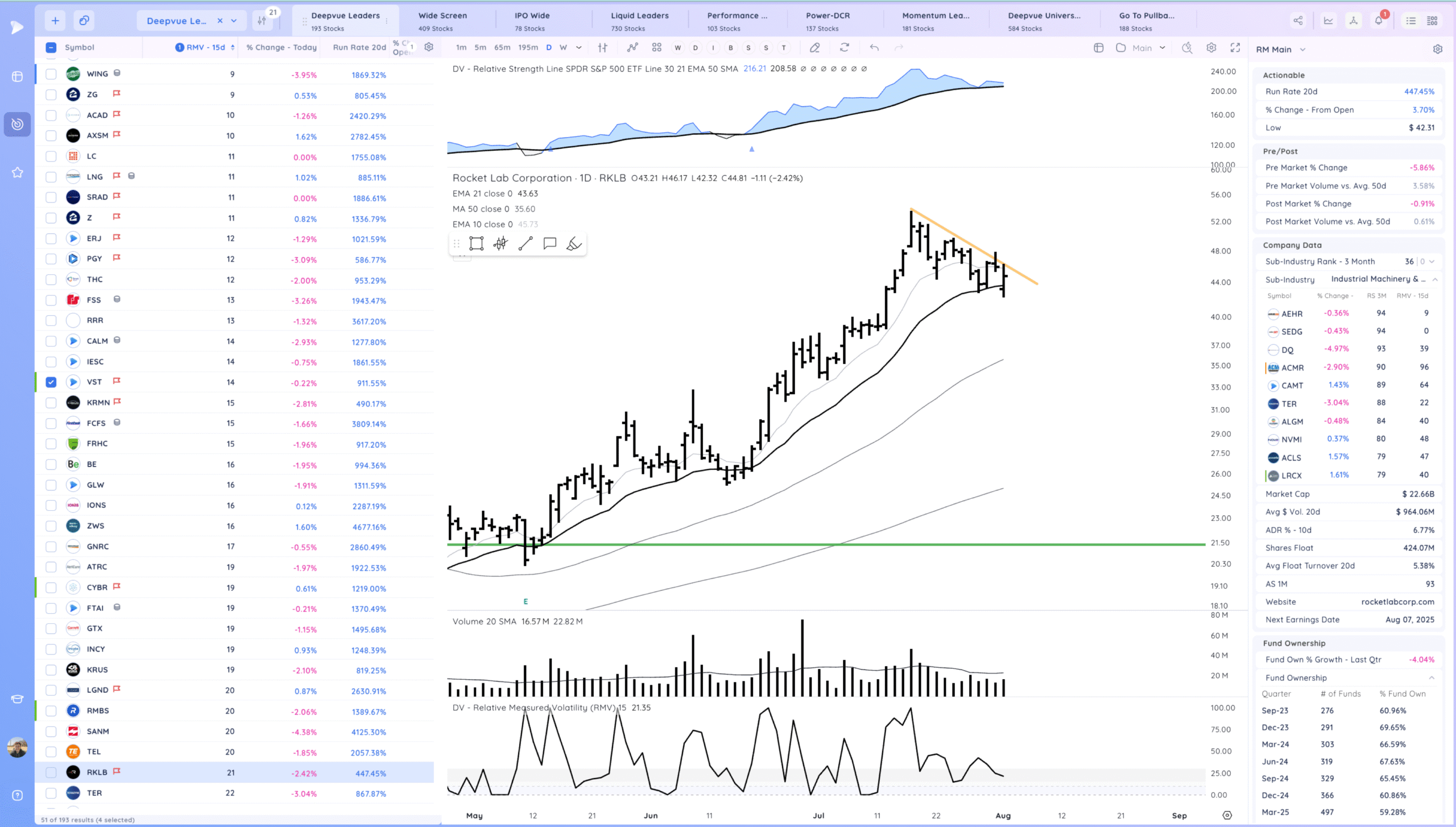Toggle fullscreen chart icon
The image size is (1456, 827).
pos(1235,48)
